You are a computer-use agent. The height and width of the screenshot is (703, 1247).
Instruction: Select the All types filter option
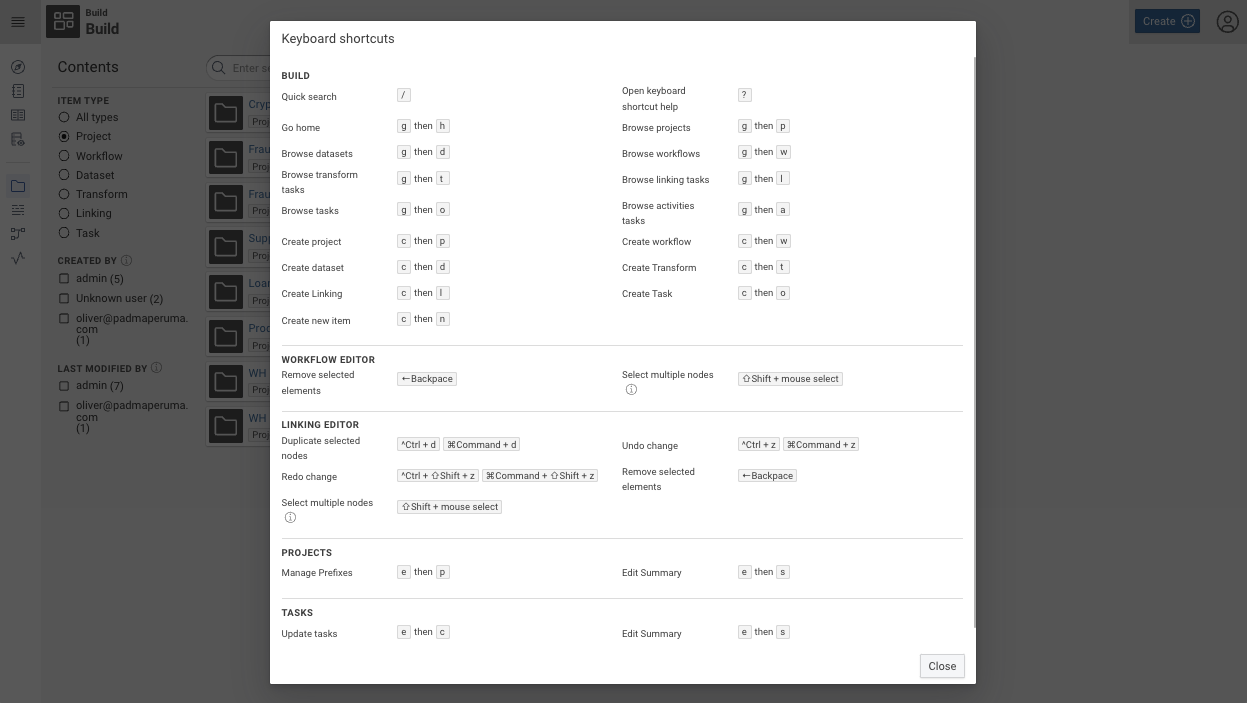pyautogui.click(x=64, y=117)
